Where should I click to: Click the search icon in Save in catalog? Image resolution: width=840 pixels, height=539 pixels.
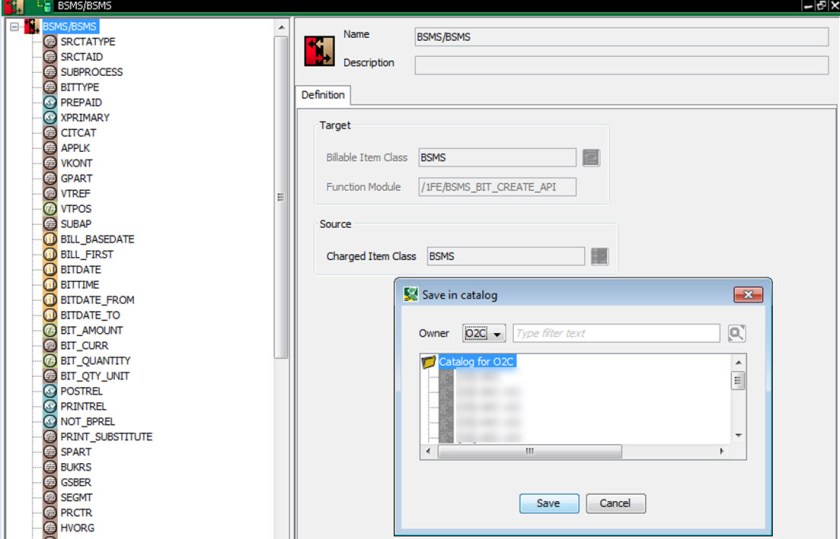737,333
